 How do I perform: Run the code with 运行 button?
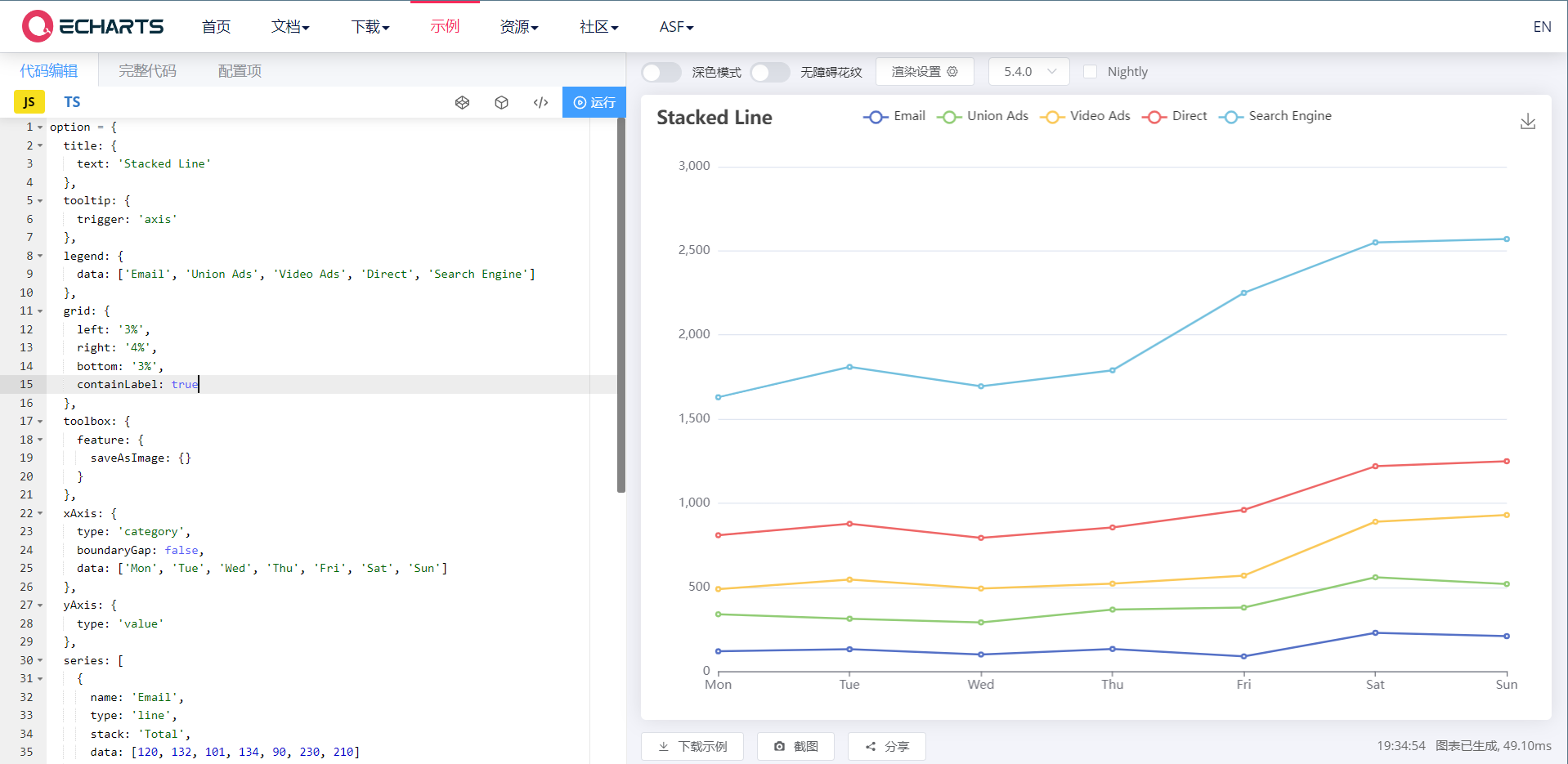(x=594, y=102)
